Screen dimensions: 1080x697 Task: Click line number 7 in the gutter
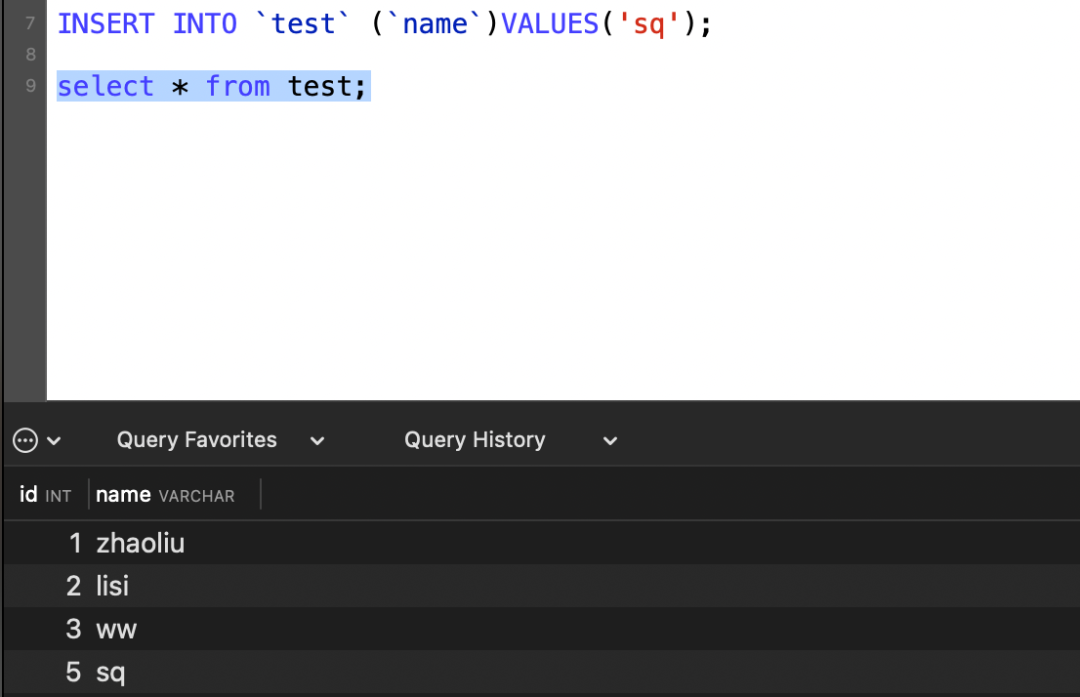click(30, 23)
